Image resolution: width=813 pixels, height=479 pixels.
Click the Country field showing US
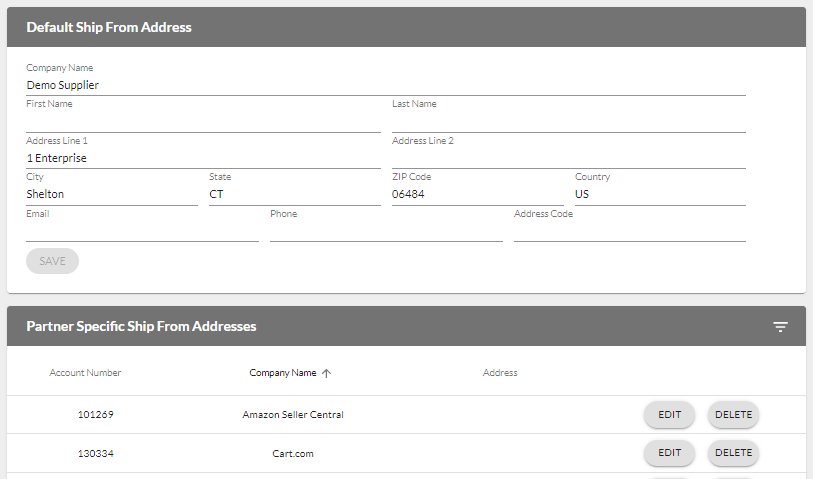pos(659,194)
